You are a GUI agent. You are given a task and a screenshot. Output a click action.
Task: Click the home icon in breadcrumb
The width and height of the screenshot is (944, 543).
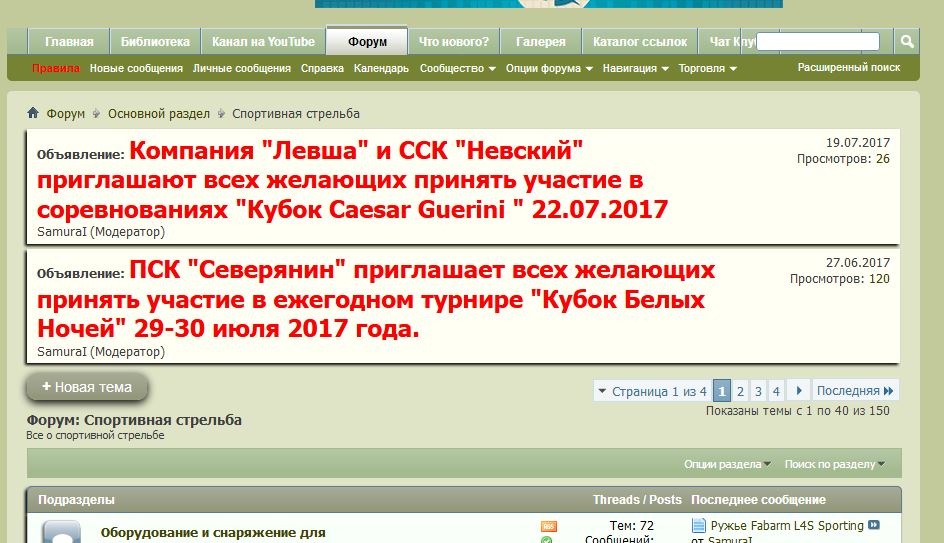[x=33, y=114]
